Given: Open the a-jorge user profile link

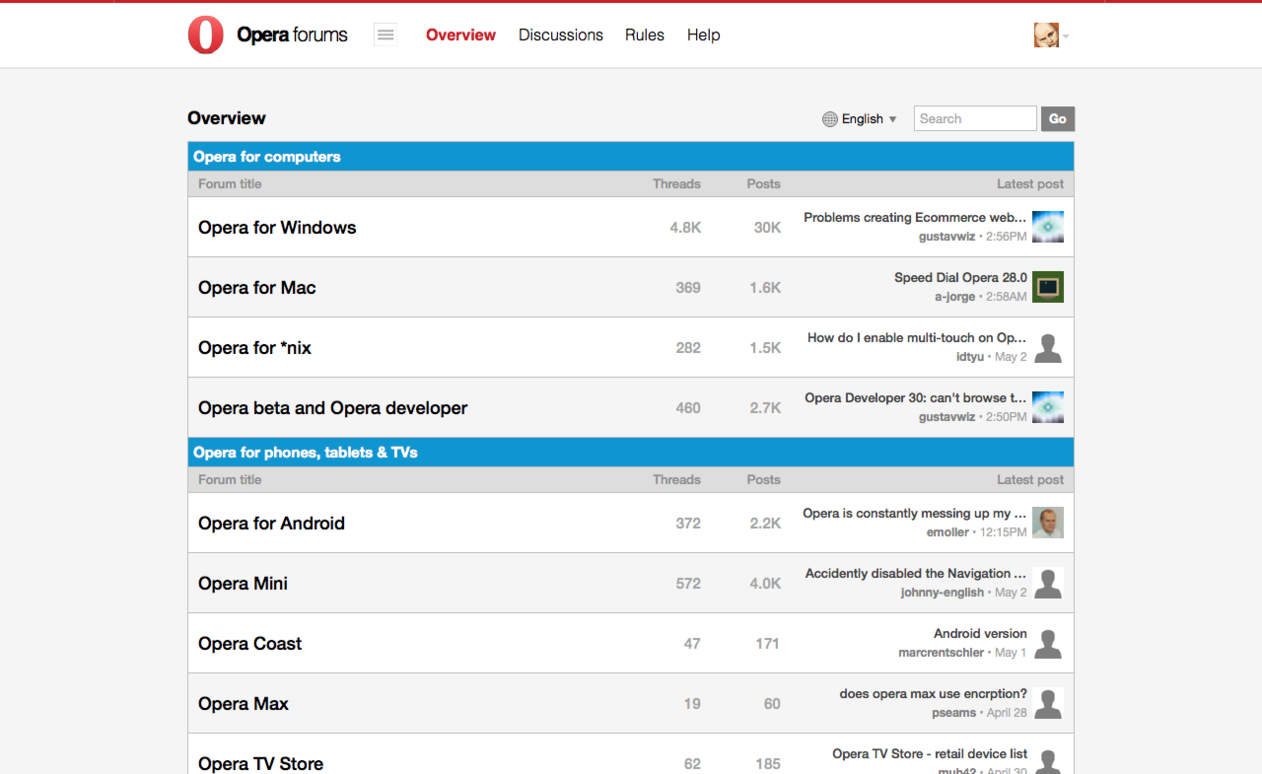Looking at the screenshot, I should pyautogui.click(x=957, y=297).
